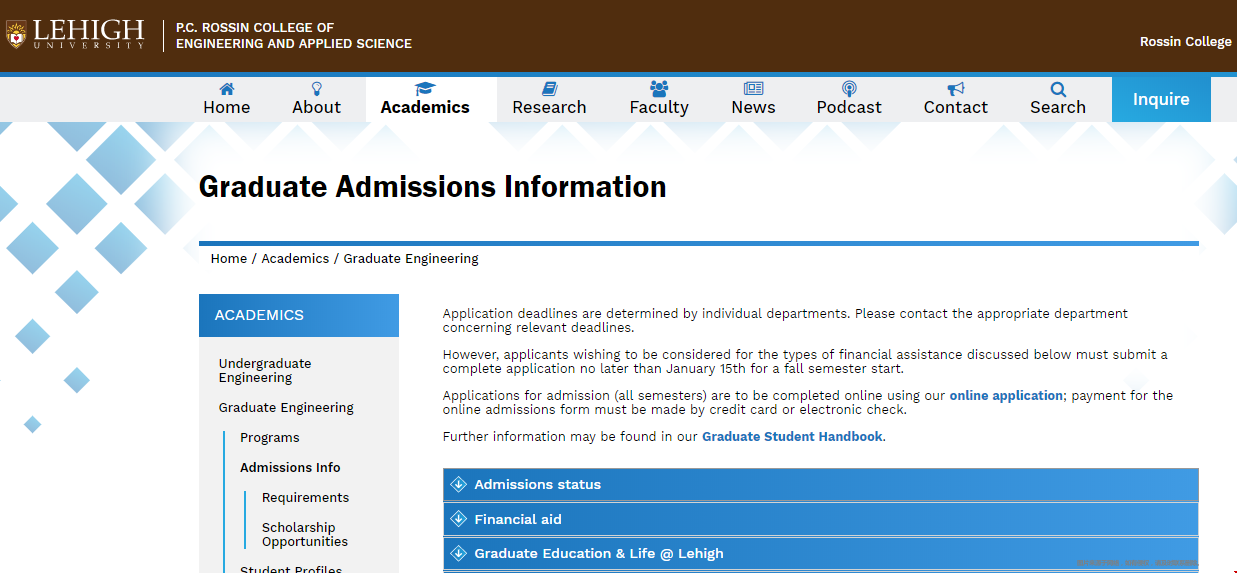Open the About menu item

coord(316,107)
